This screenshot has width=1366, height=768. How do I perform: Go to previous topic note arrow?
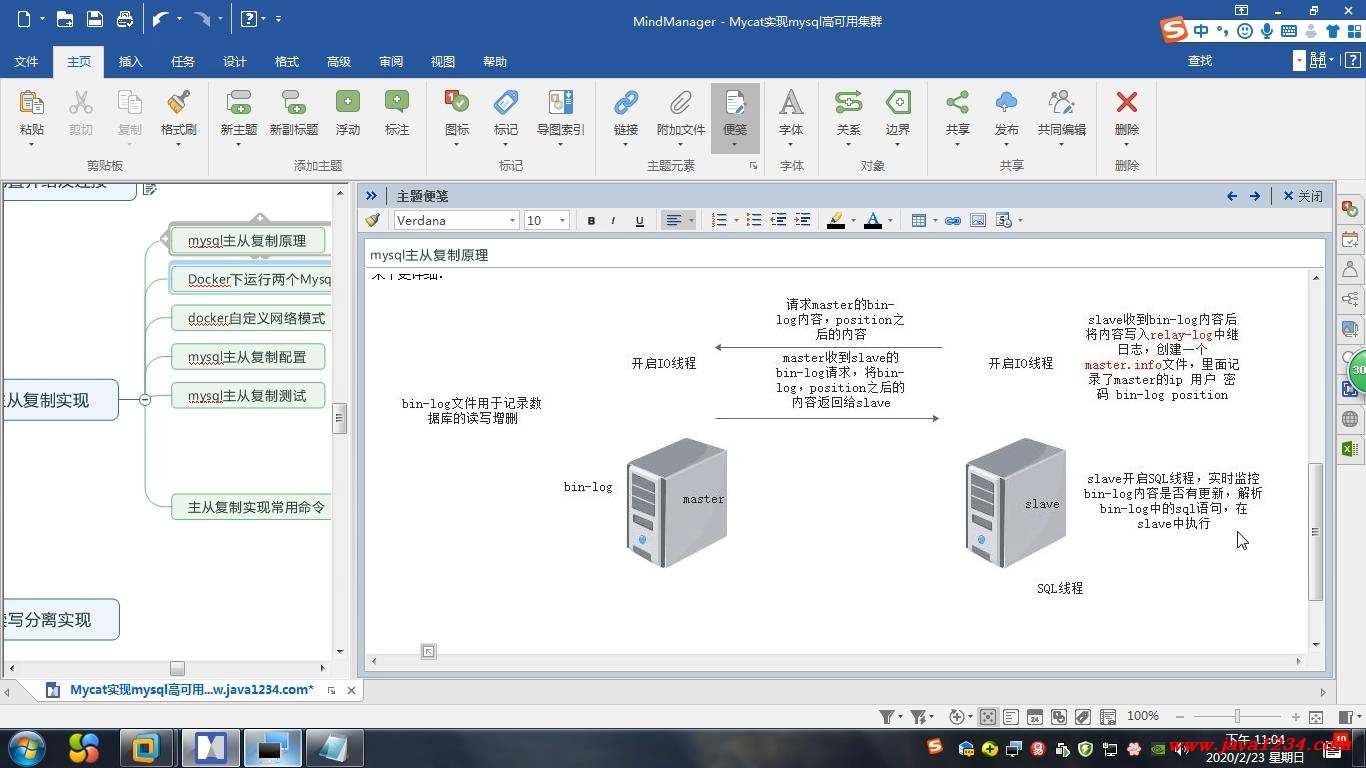tap(1232, 196)
